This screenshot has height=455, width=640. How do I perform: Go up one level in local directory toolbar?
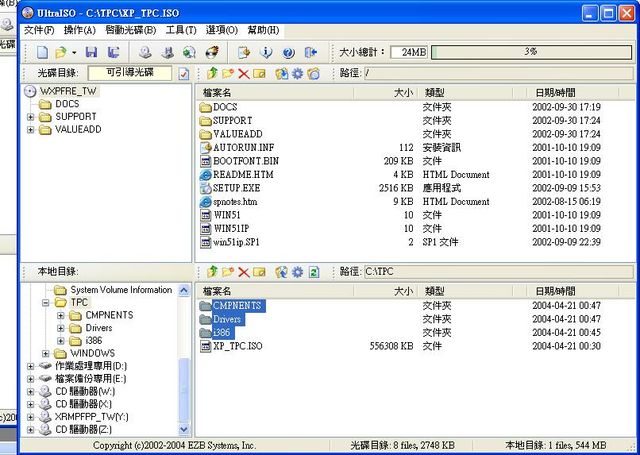(212, 272)
